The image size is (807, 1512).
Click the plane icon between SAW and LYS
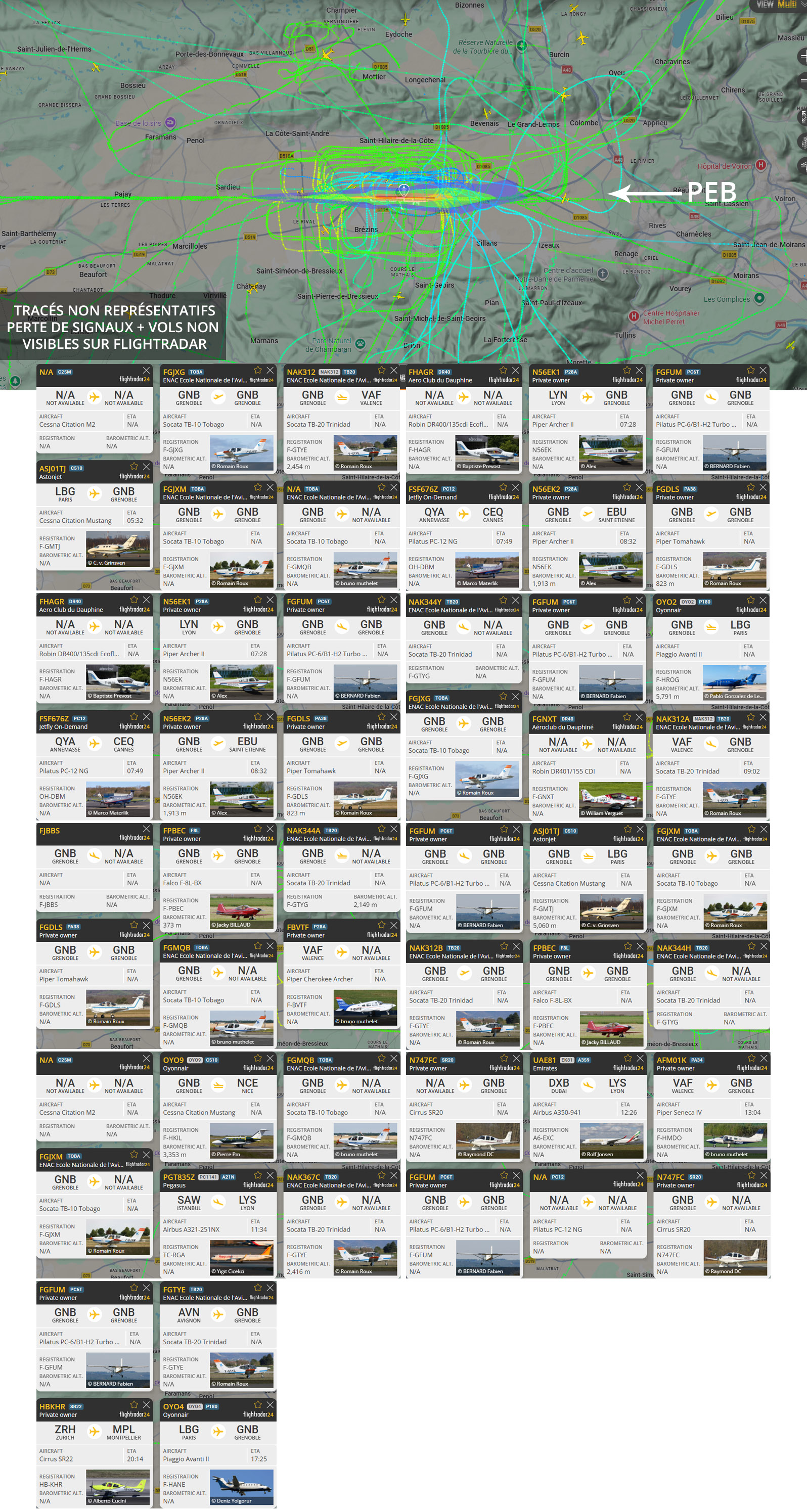(x=218, y=1201)
